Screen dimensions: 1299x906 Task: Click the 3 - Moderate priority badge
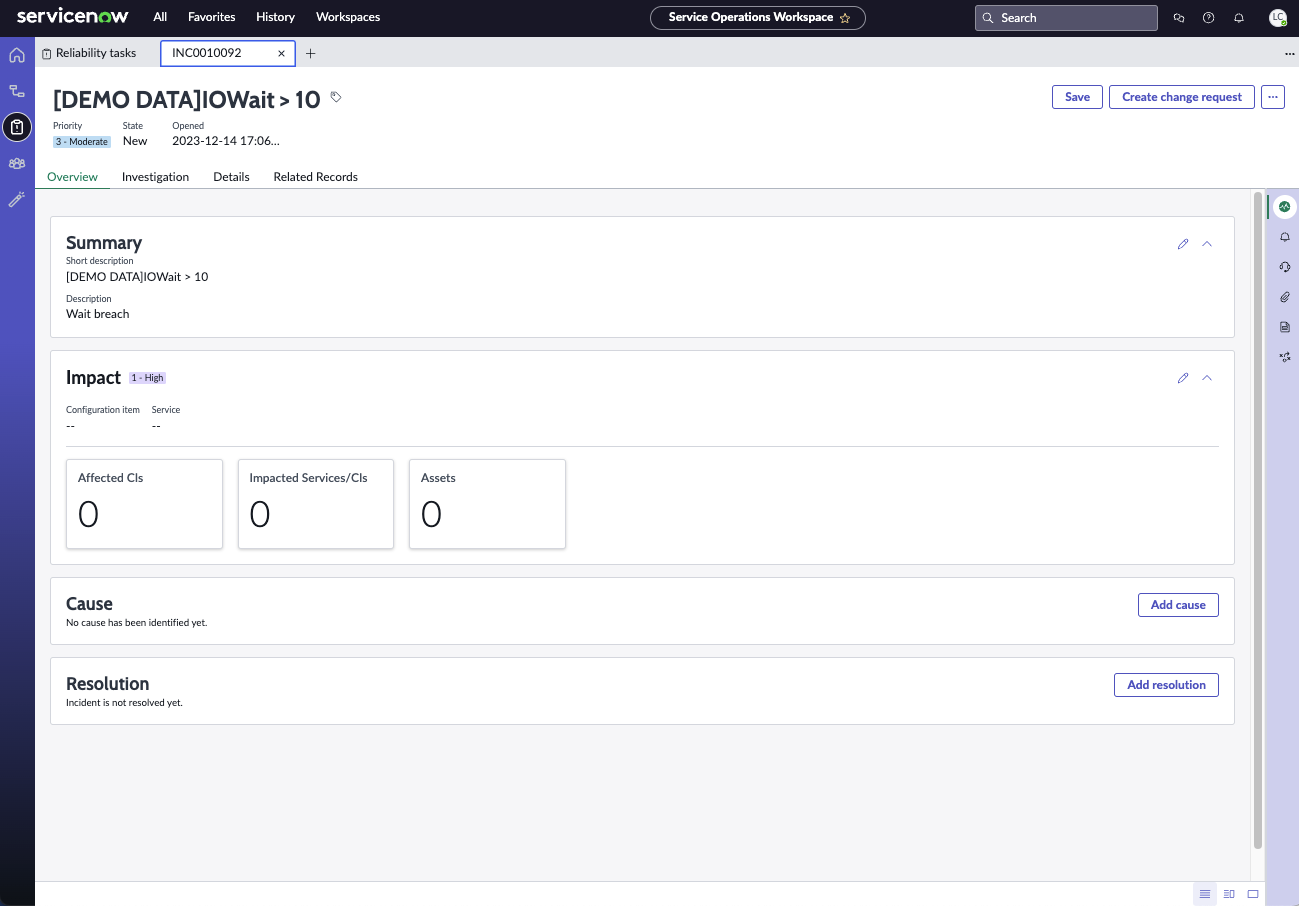click(x=82, y=142)
